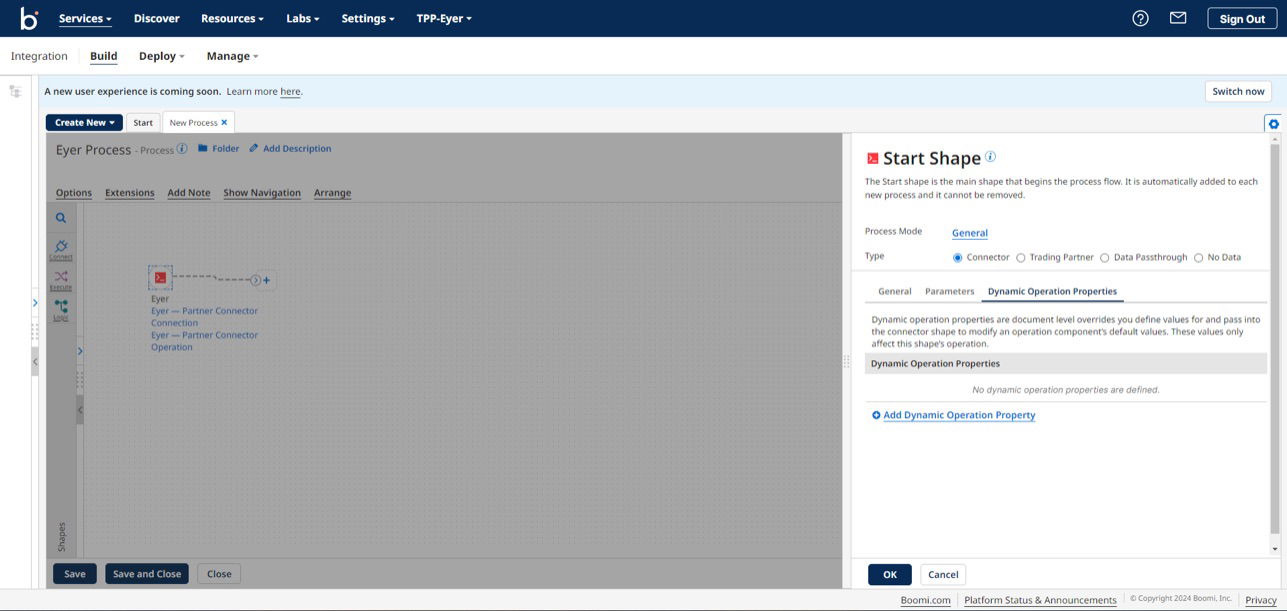
Task: Close the New Process tab
Action: pos(224,122)
